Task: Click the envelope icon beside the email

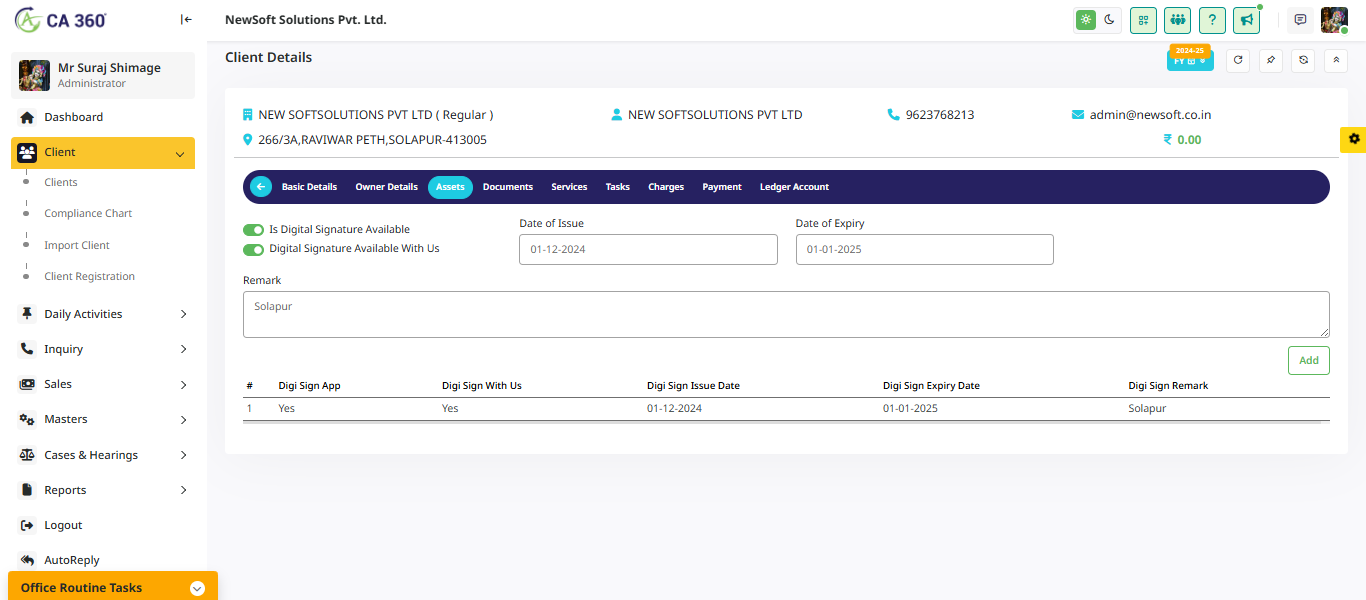Action: 1078,115
